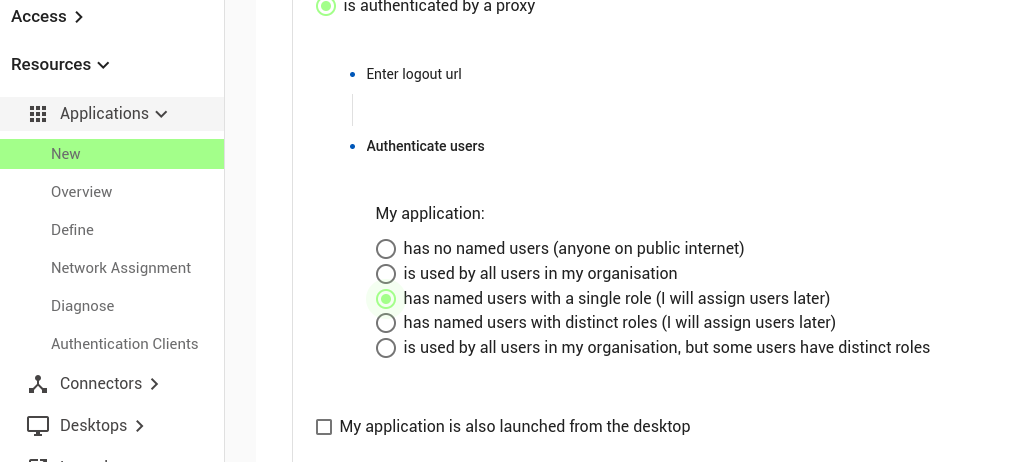Select 'is authenticated by a proxy' radio

[326, 6]
